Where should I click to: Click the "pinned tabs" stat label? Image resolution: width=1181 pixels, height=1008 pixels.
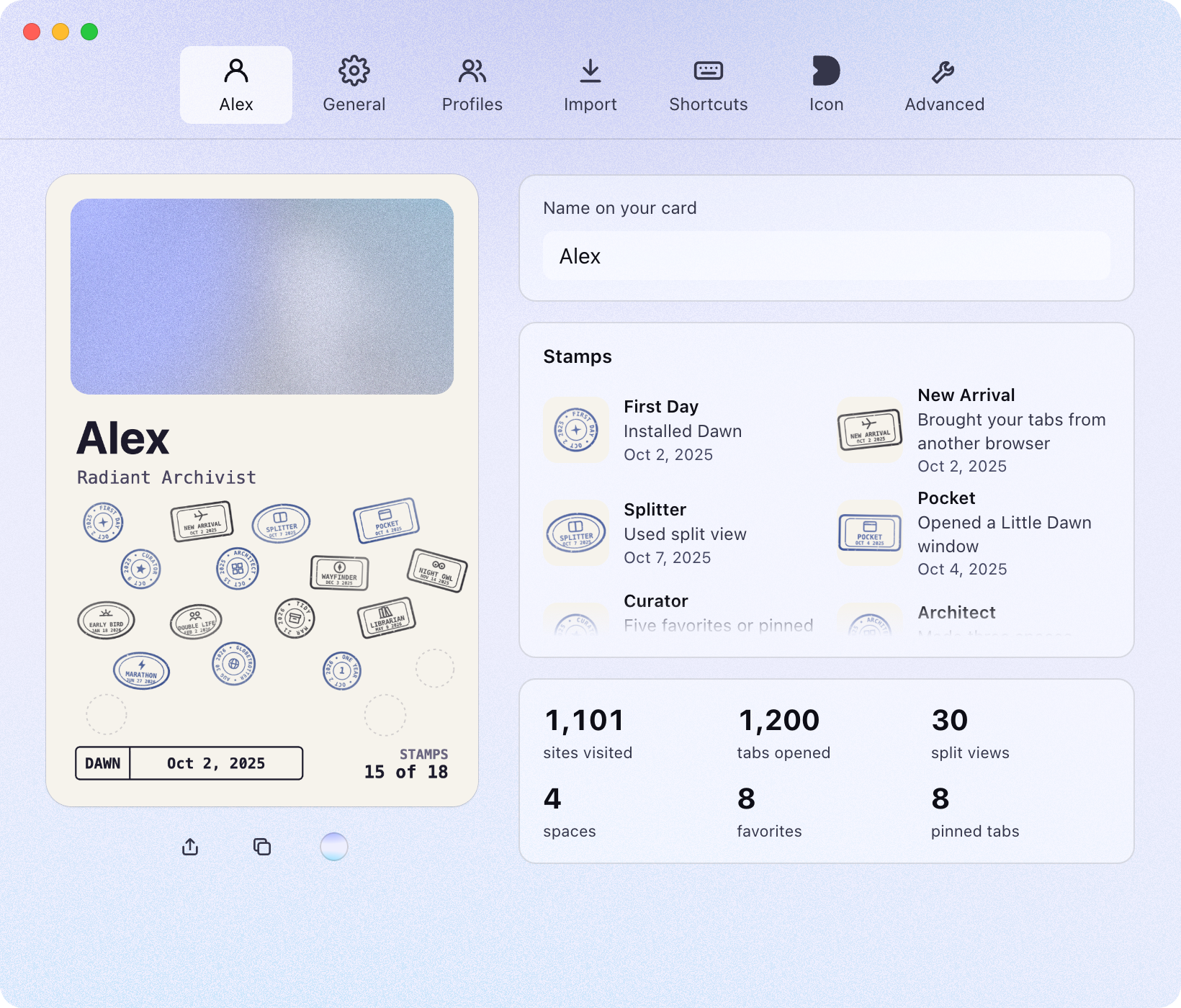click(x=975, y=831)
